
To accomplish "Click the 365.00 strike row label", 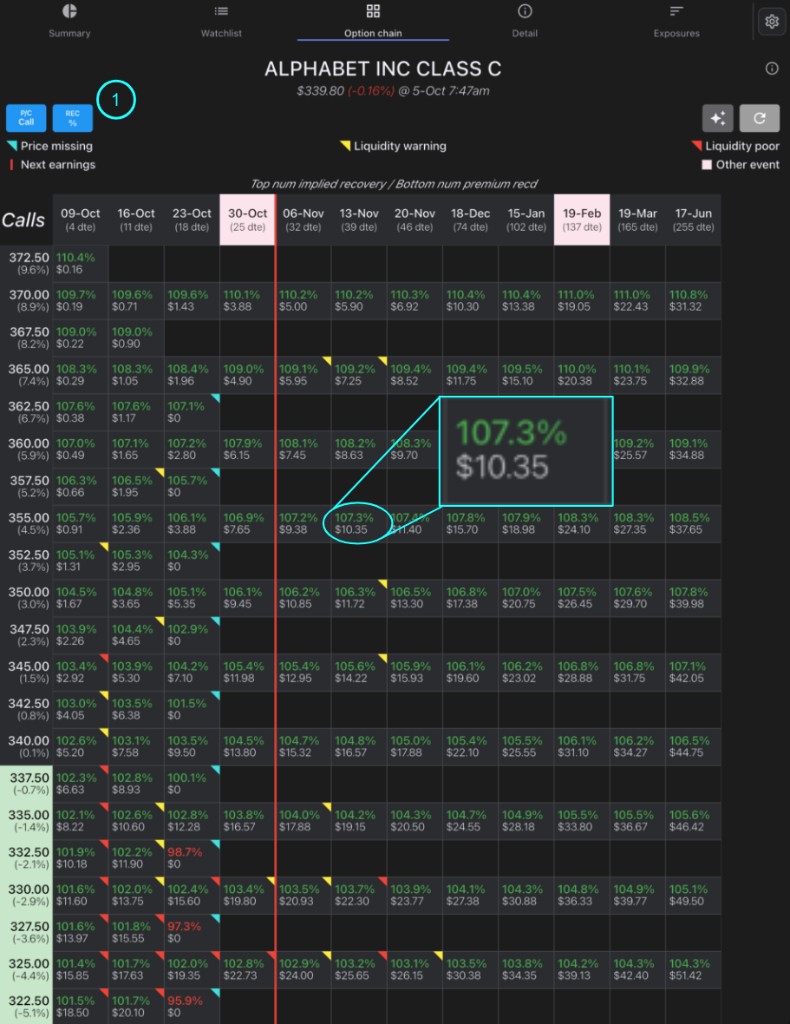I will point(27,375).
